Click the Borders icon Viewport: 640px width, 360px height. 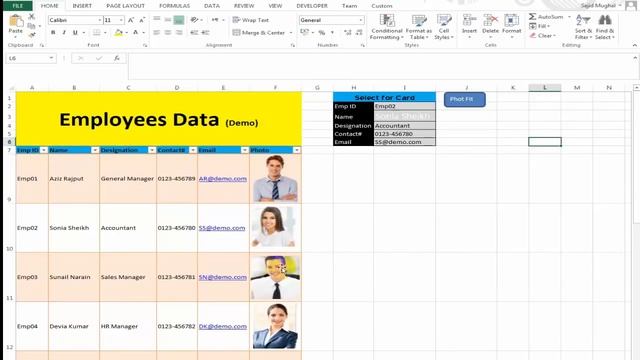(96, 33)
